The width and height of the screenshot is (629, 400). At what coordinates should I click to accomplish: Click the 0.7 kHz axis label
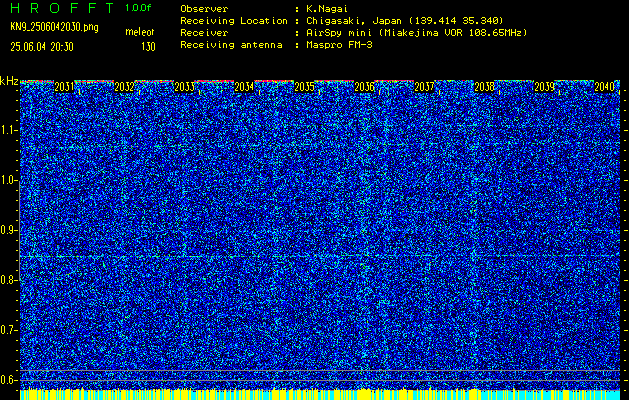(x=8, y=330)
